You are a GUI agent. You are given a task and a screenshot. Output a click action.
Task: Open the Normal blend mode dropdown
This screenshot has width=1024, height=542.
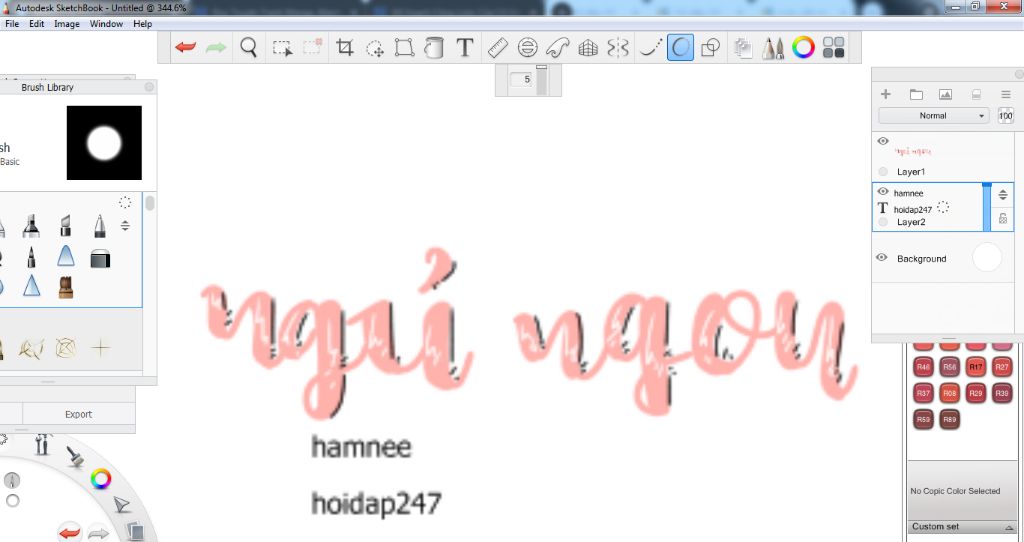point(933,116)
